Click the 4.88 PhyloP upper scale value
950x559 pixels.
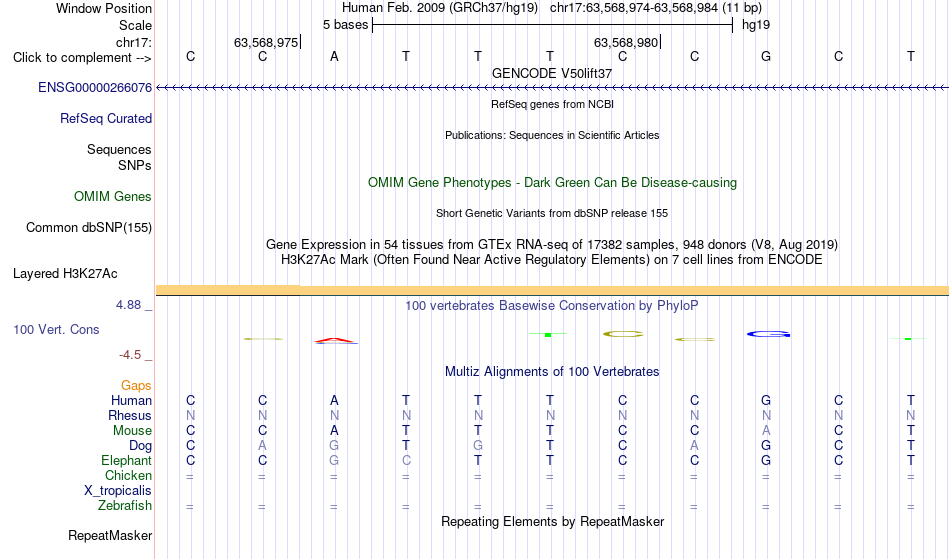tap(128, 305)
